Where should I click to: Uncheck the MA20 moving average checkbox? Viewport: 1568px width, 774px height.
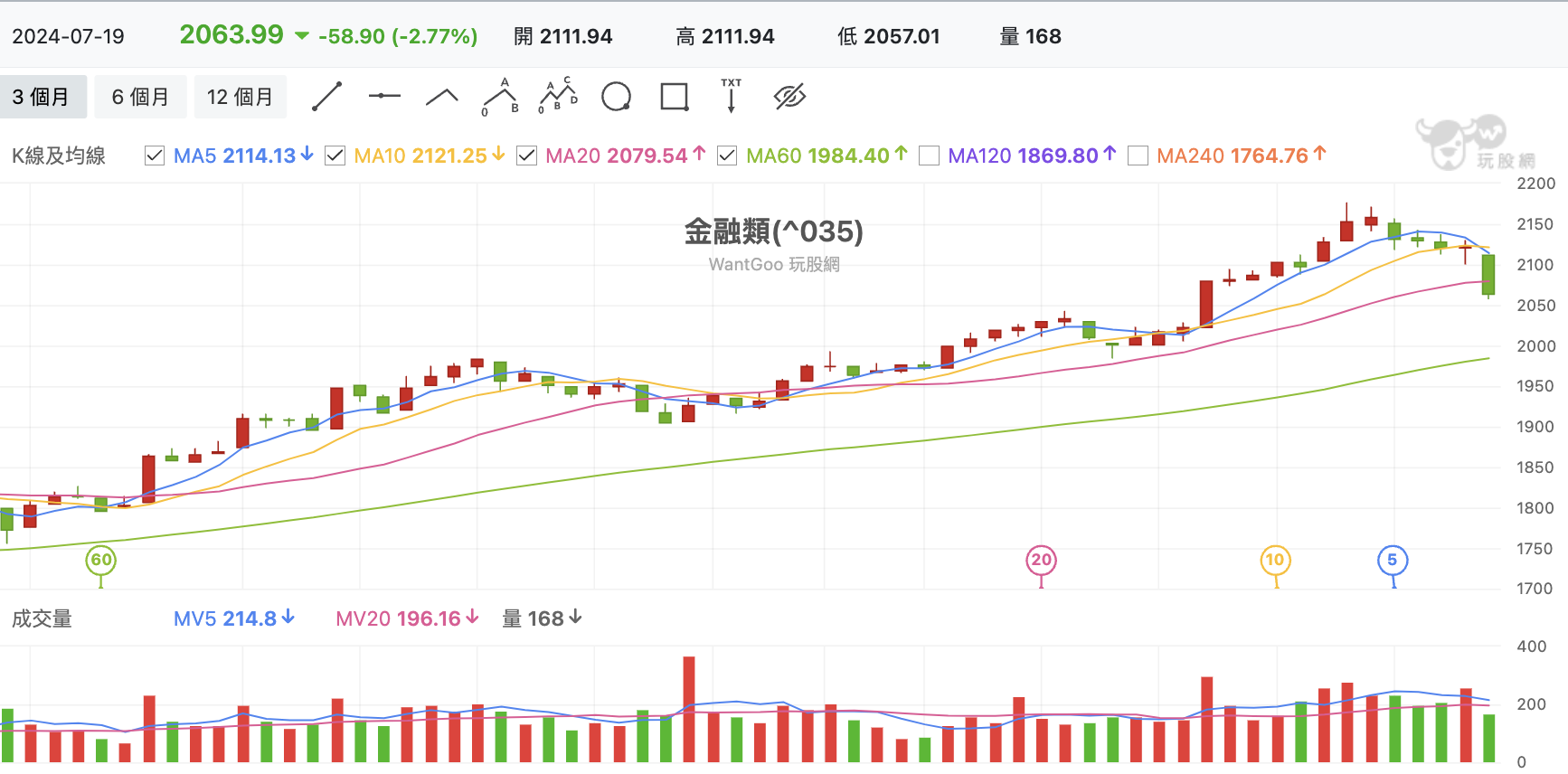tap(526, 156)
